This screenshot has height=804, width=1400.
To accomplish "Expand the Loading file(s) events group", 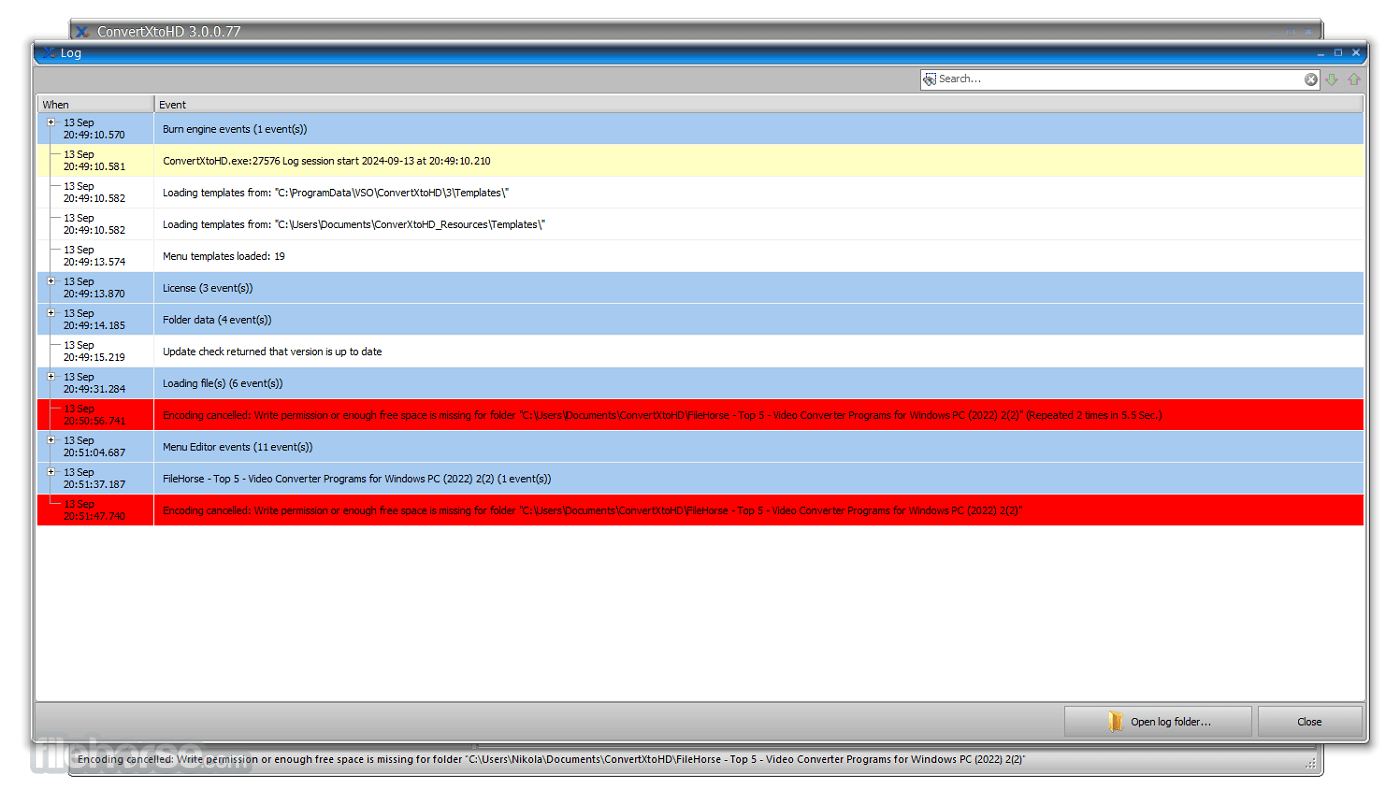I will [52, 377].
